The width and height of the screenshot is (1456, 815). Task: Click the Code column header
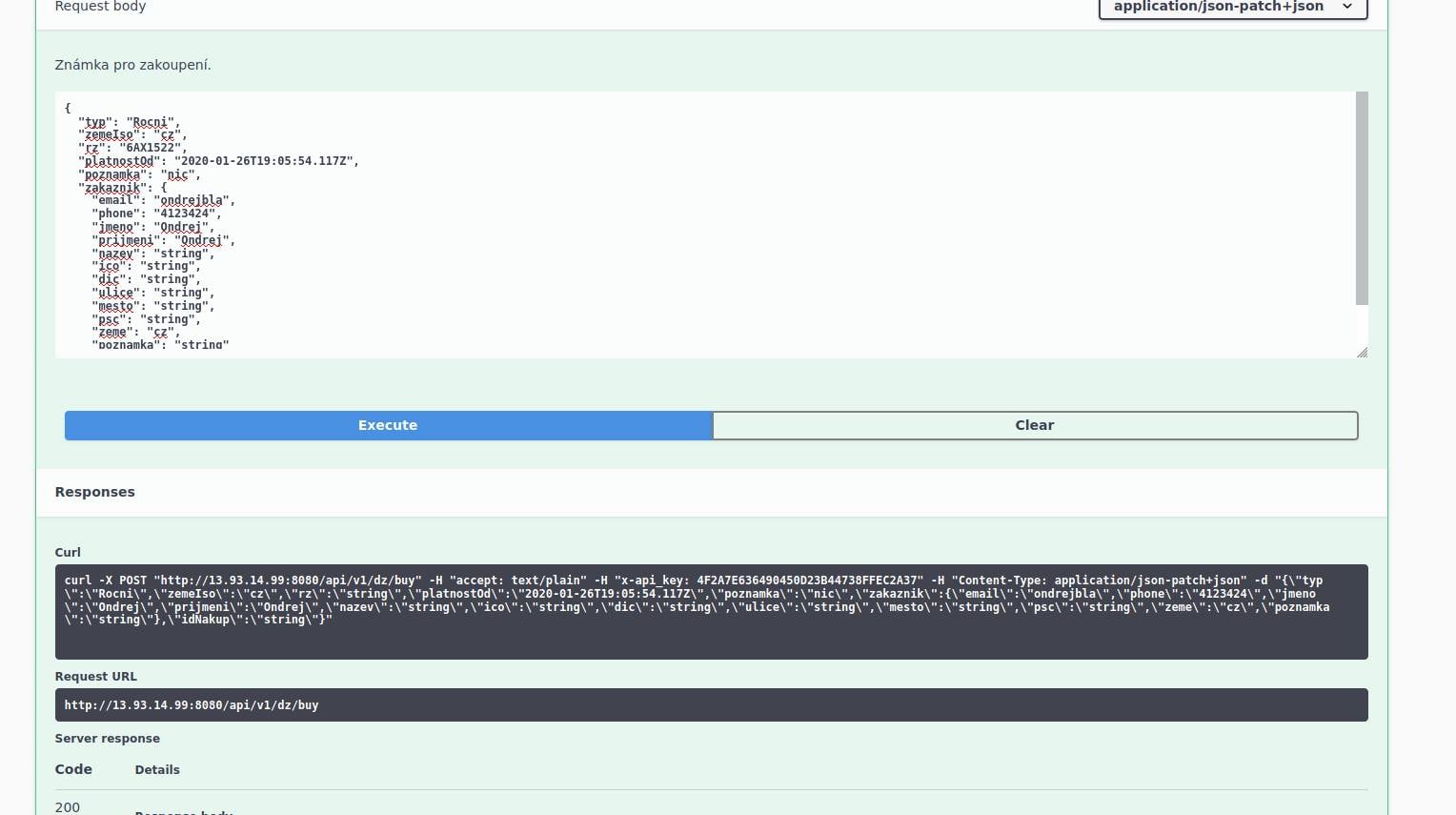point(73,769)
